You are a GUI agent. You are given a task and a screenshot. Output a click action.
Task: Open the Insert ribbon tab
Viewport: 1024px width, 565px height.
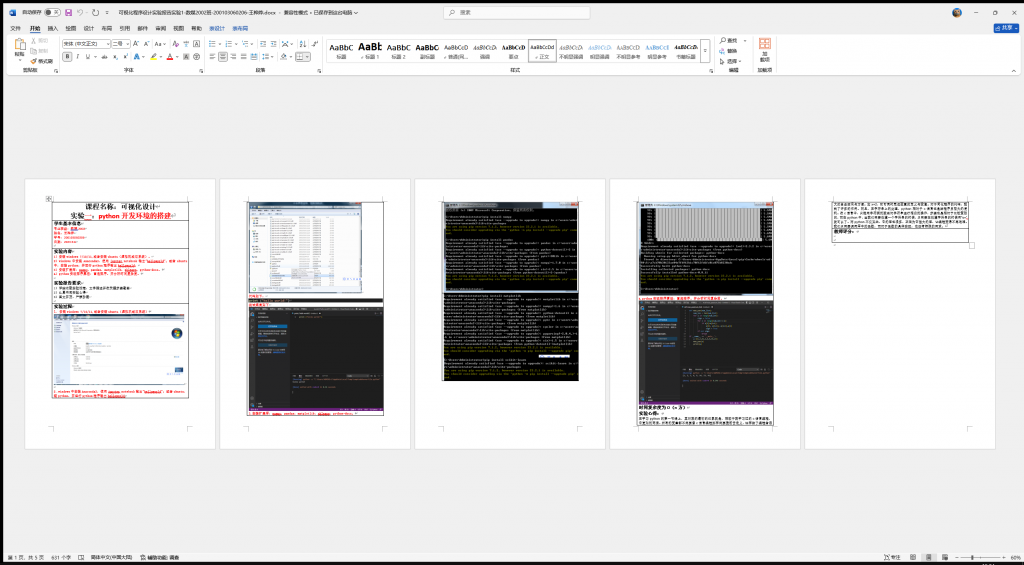(52, 28)
